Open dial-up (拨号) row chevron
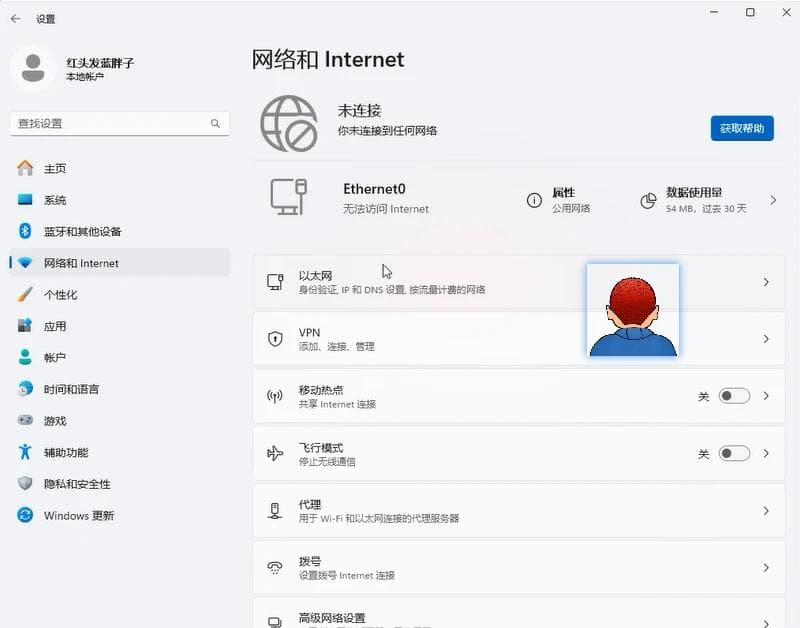Screen dimensions: 800x628 click(766, 567)
